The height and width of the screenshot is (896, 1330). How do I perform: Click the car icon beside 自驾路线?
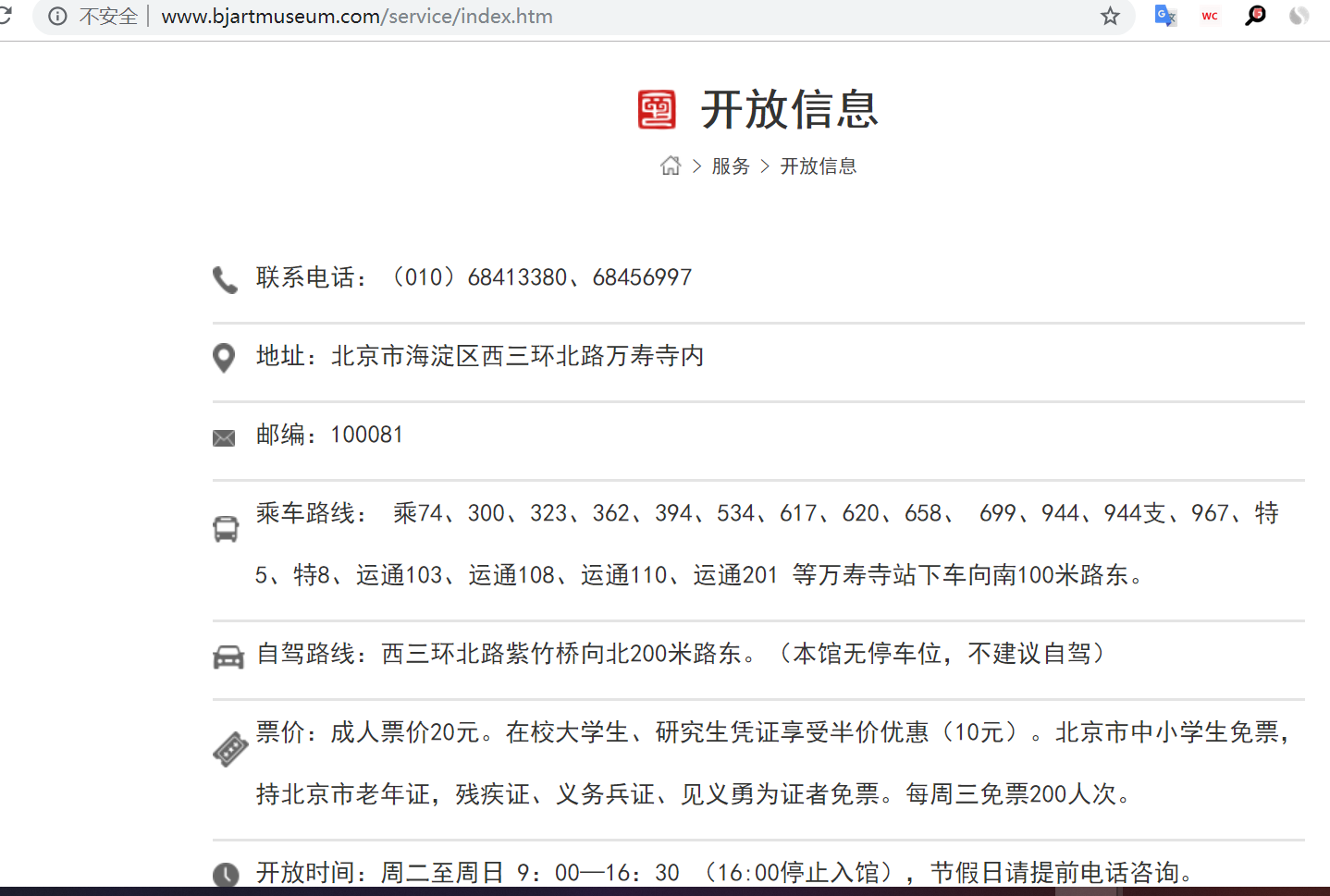(228, 657)
